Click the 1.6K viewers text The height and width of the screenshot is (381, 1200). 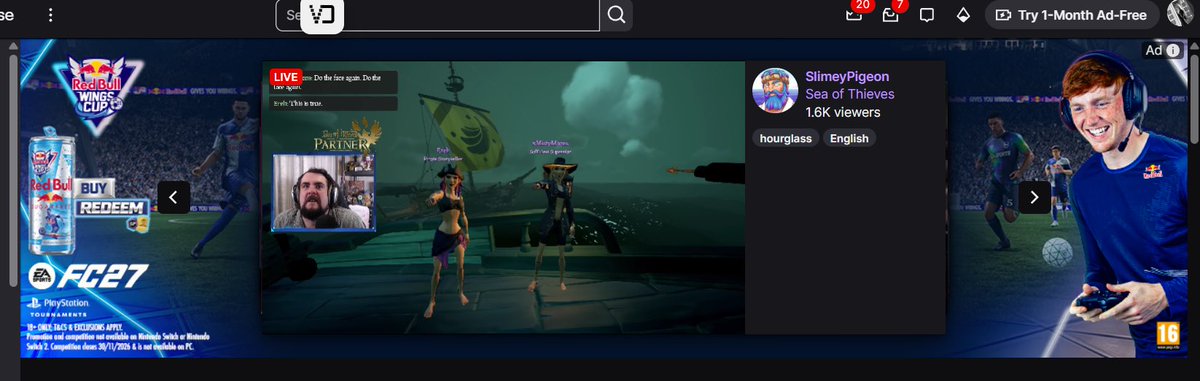click(x=843, y=113)
